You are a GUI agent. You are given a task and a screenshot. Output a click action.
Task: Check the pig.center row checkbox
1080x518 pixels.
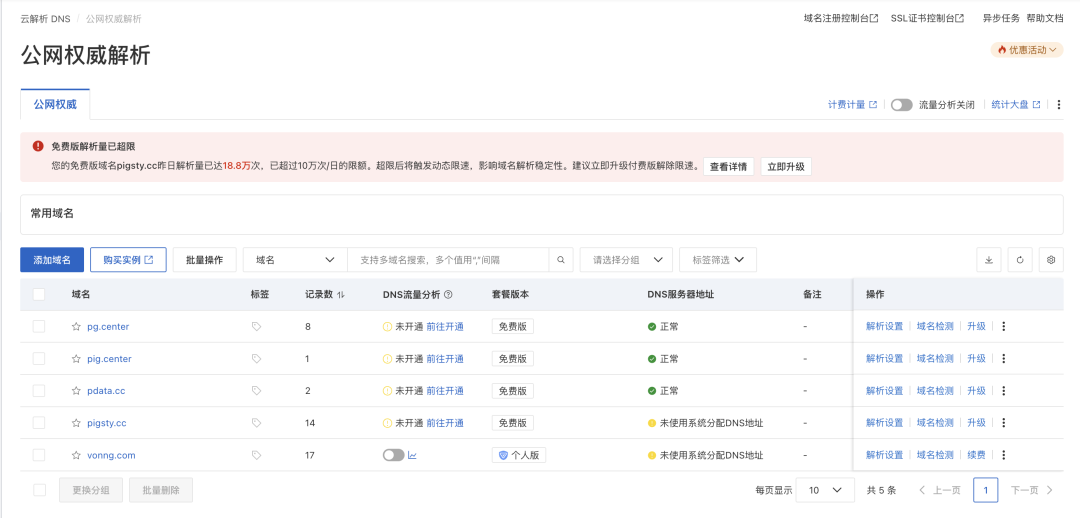click(x=39, y=359)
